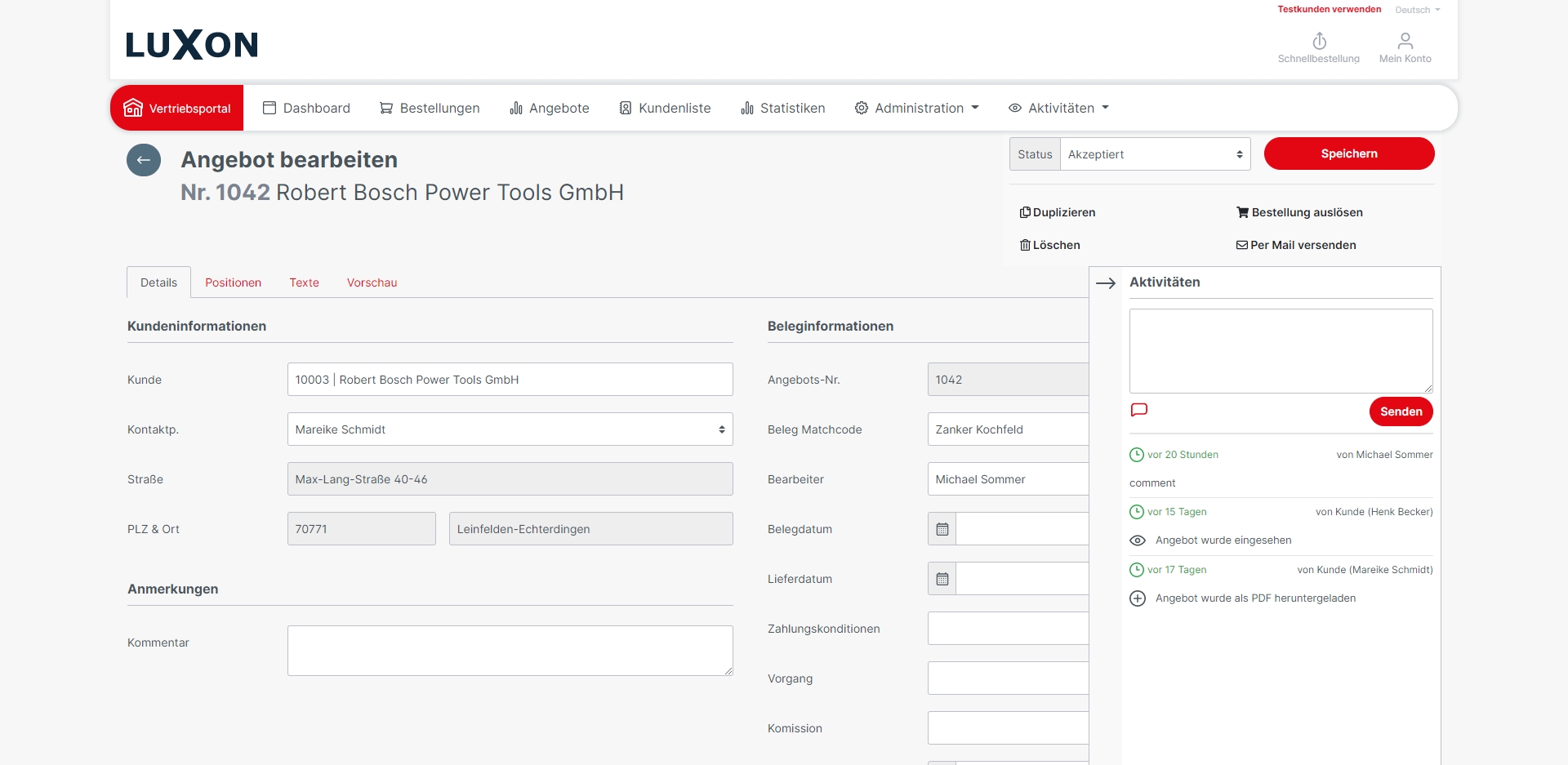Click the back arrow button
Image resolution: width=1568 pixels, height=765 pixels.
144,160
